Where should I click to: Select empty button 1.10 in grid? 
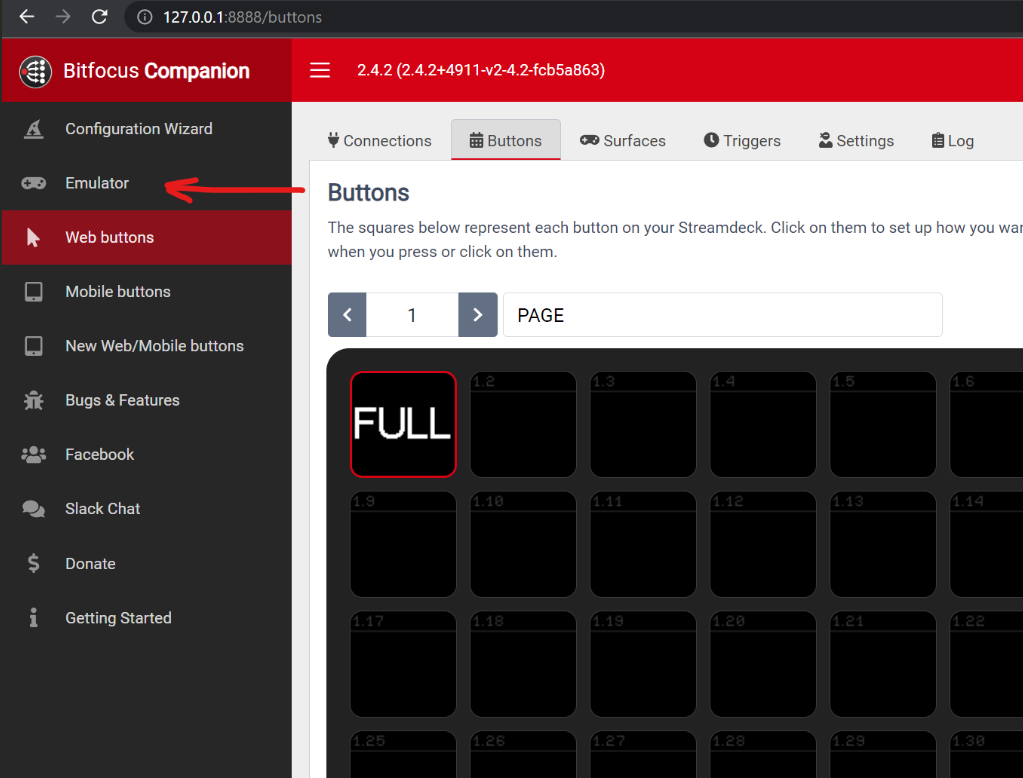click(x=523, y=544)
